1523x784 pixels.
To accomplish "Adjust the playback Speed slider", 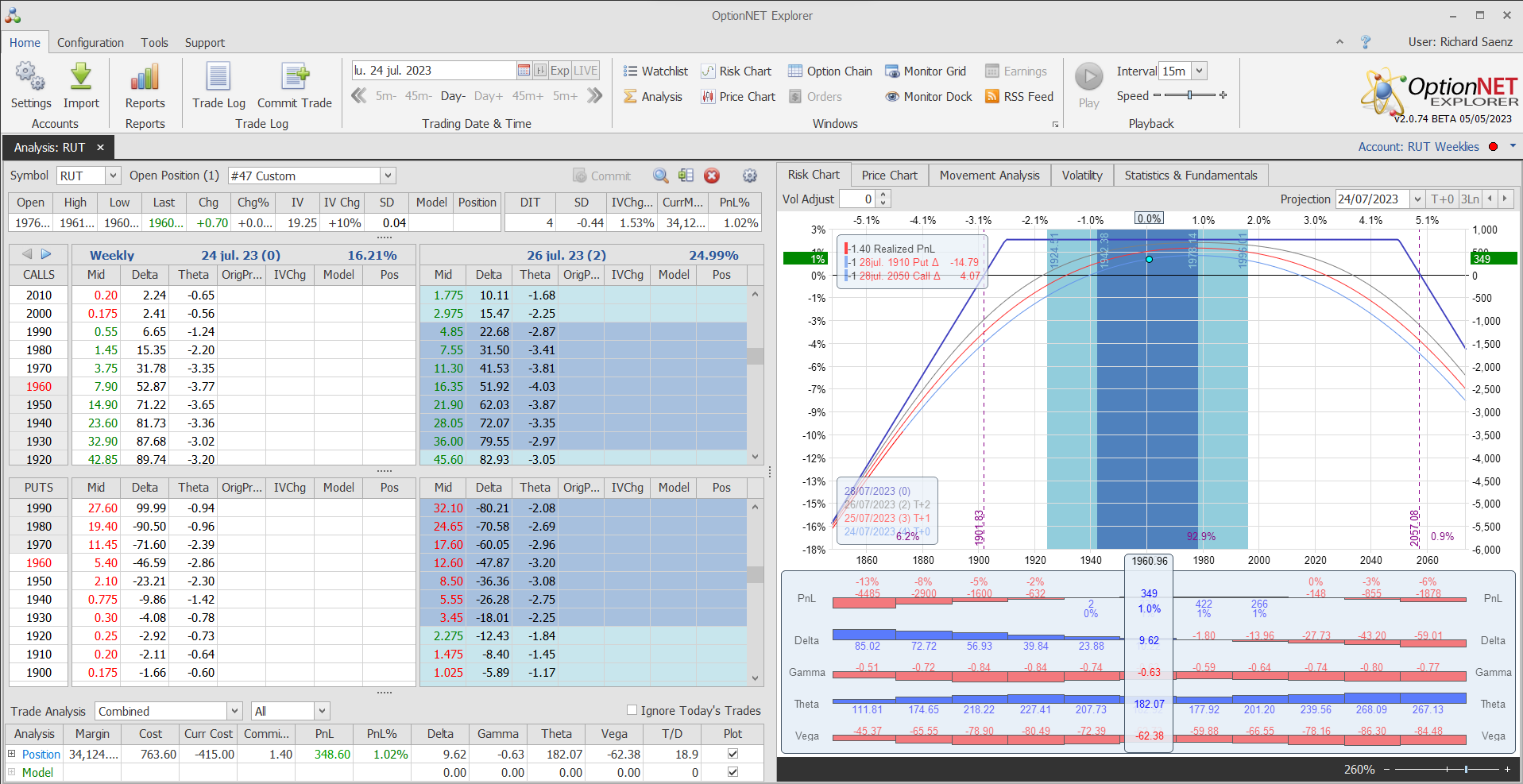I will (1189, 95).
